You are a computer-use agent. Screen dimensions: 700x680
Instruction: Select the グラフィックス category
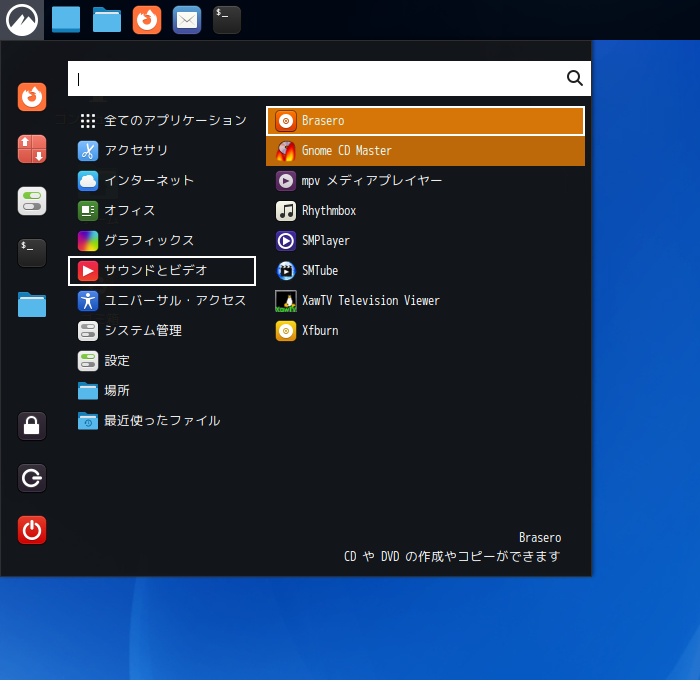pos(162,241)
